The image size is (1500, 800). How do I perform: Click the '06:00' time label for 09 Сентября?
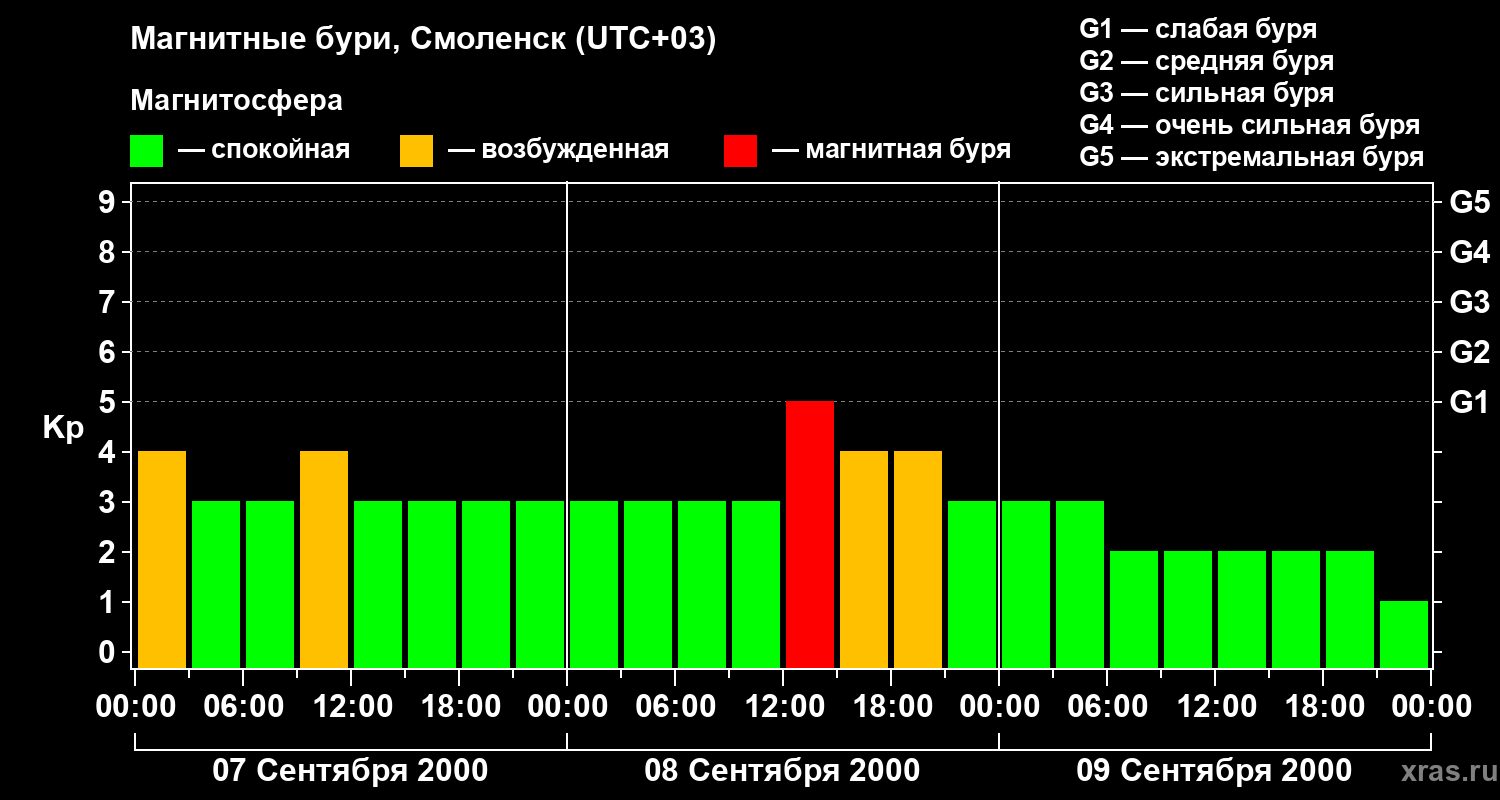click(x=1107, y=707)
